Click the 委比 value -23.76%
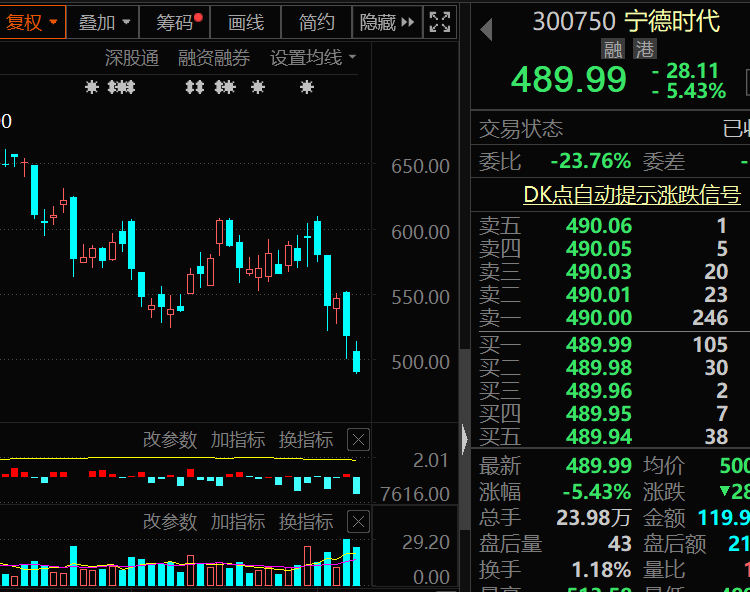The image size is (750, 592). pyautogui.click(x=591, y=161)
